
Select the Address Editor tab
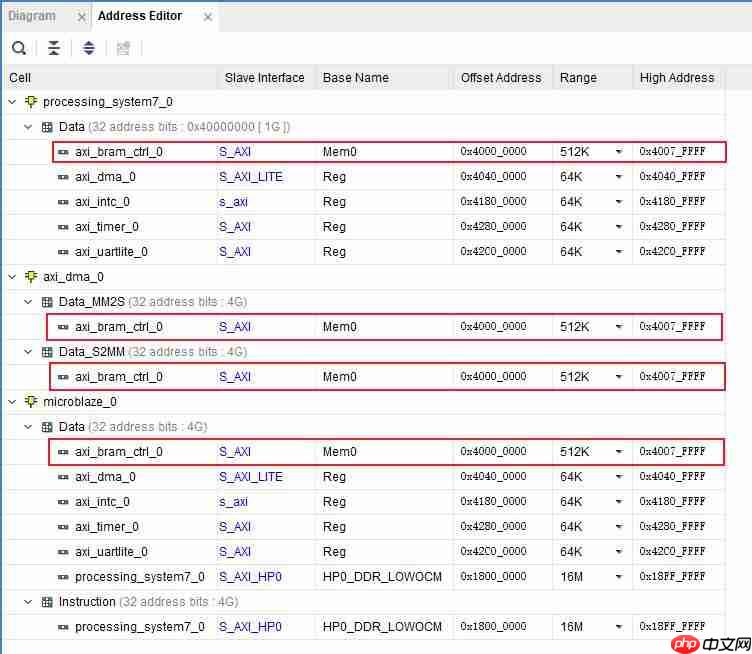(x=140, y=16)
